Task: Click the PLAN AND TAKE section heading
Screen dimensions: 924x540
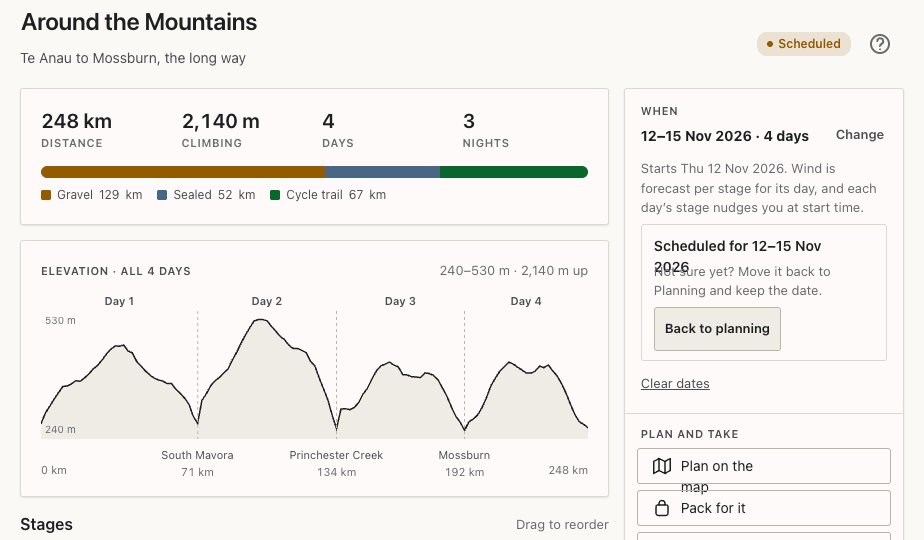Action: point(689,434)
